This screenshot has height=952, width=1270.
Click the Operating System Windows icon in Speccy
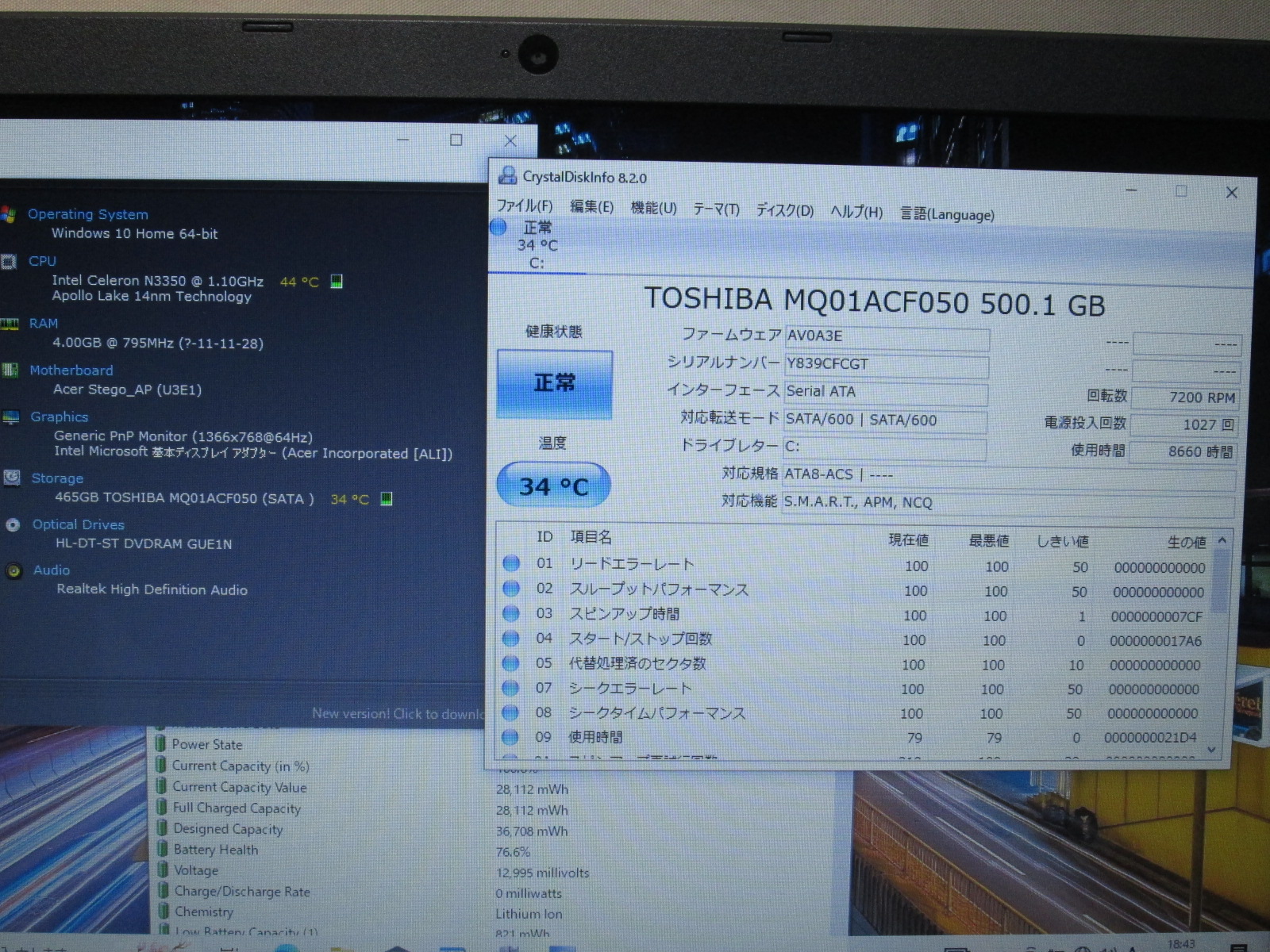tap(9, 214)
